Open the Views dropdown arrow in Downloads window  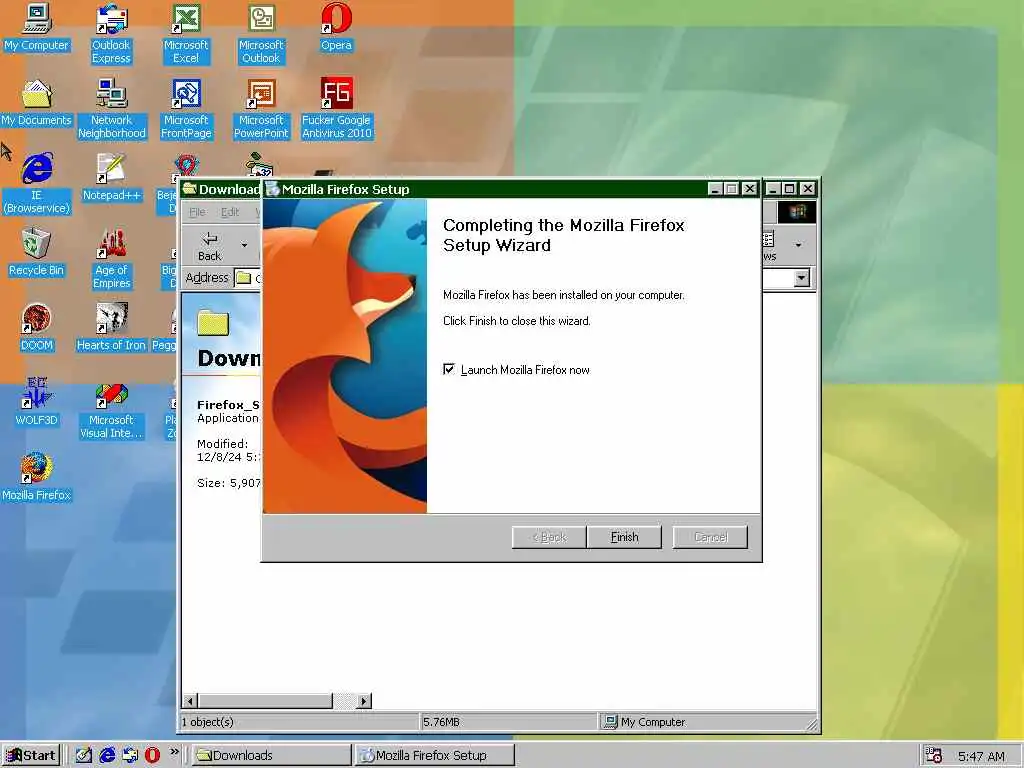click(798, 245)
